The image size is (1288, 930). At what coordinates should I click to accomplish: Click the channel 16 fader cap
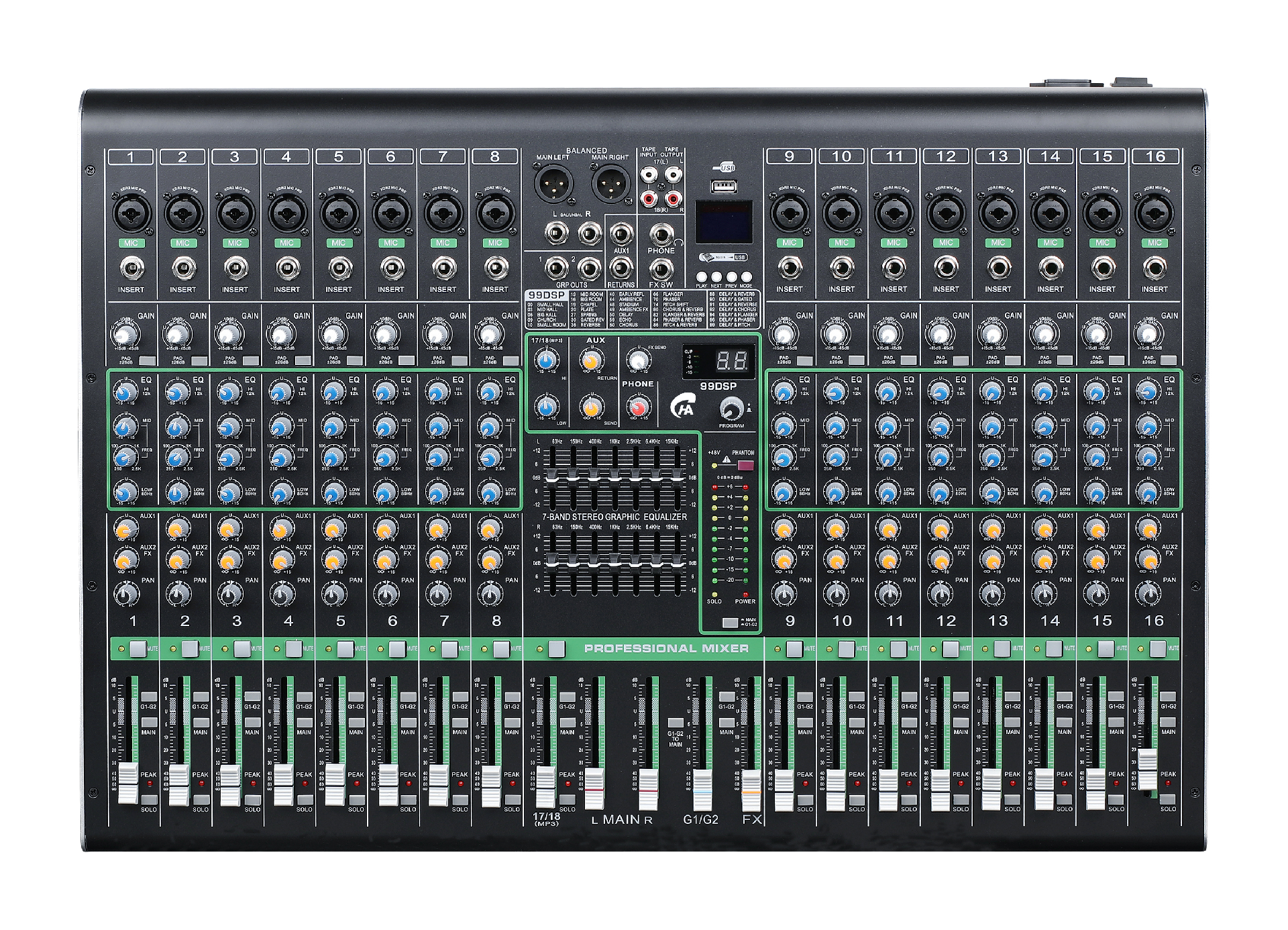click(x=1148, y=770)
